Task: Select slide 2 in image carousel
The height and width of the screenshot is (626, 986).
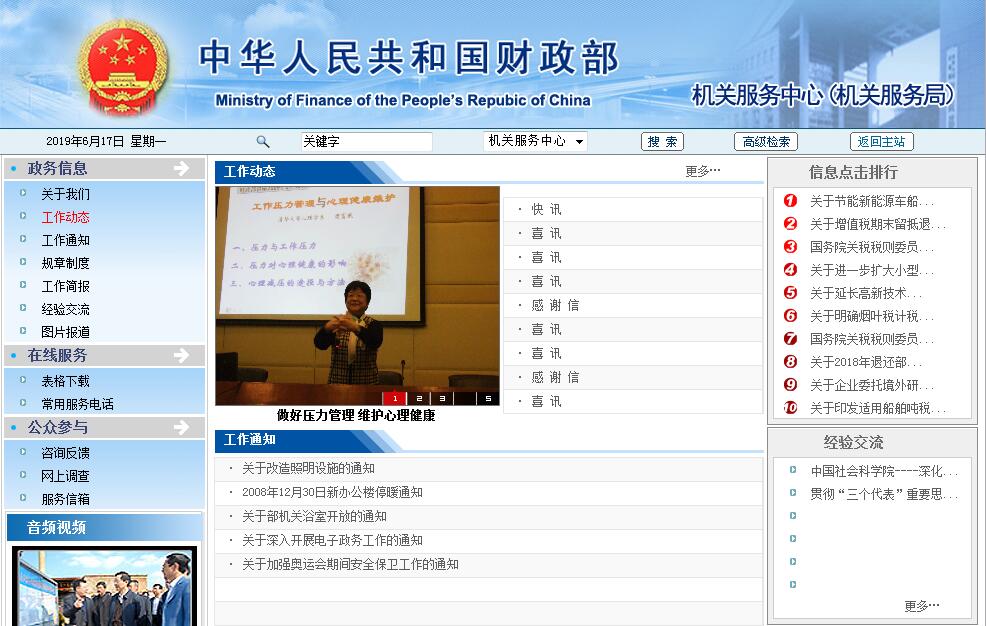Action: coord(418,398)
